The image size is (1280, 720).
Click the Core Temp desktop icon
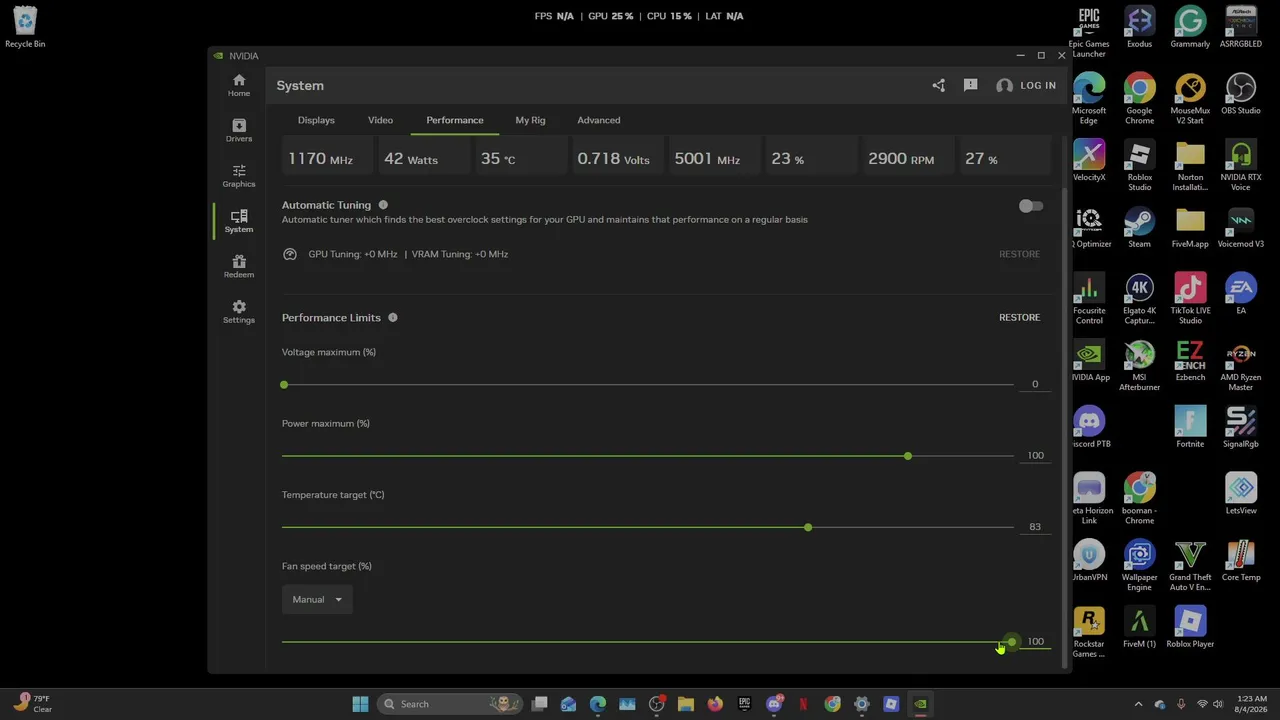pos(1241,561)
